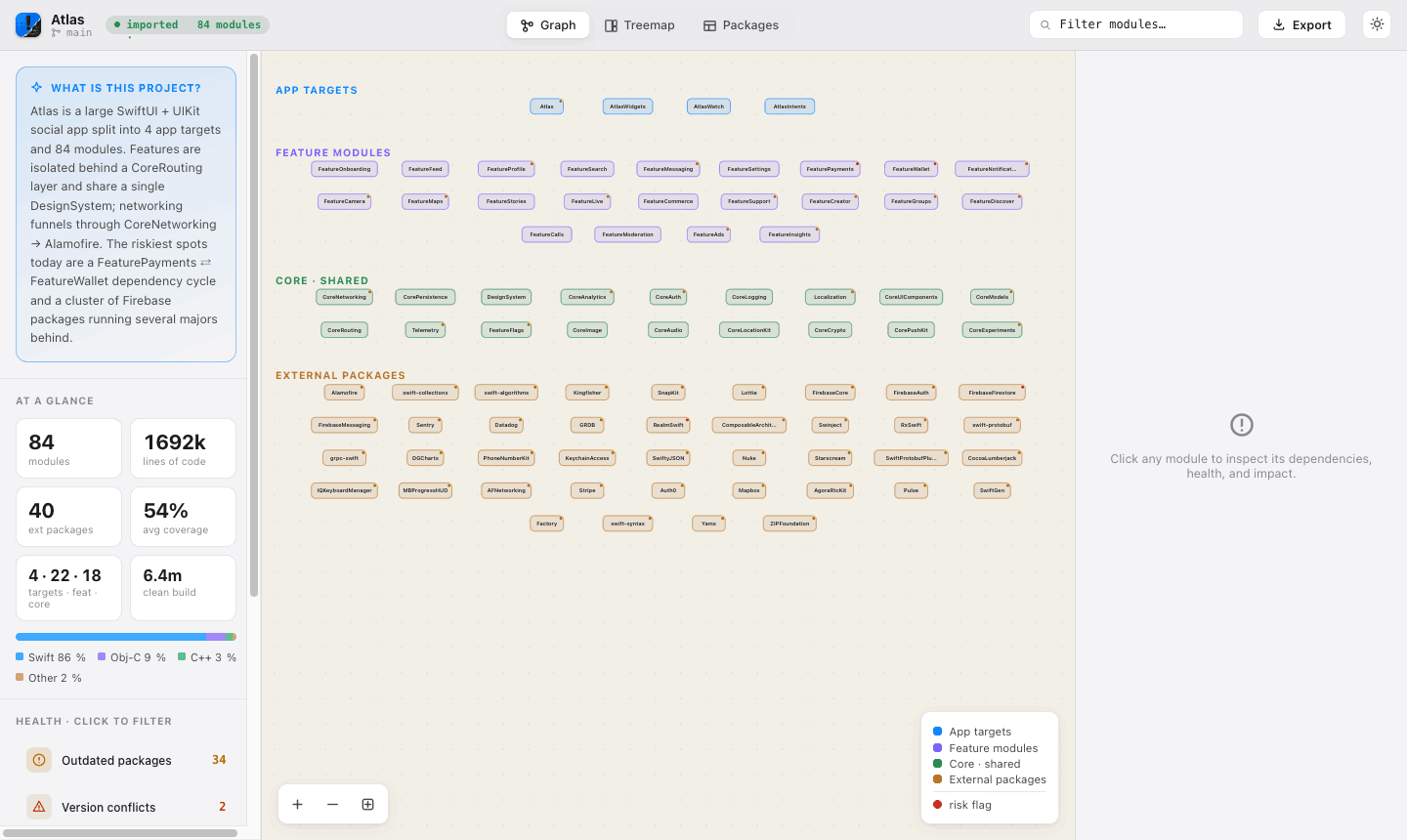1407x840 pixels.
Task: Click the Export button
Action: coord(1301,24)
